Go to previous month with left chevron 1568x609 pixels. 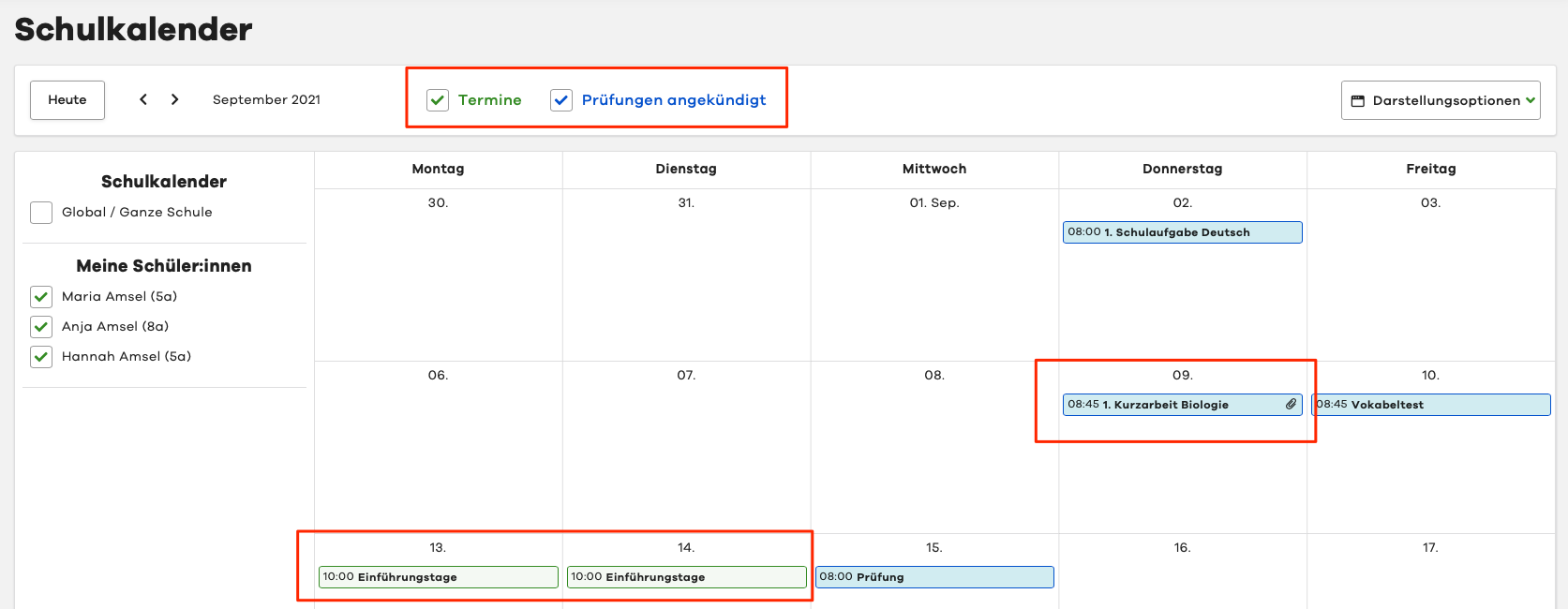pyautogui.click(x=143, y=99)
